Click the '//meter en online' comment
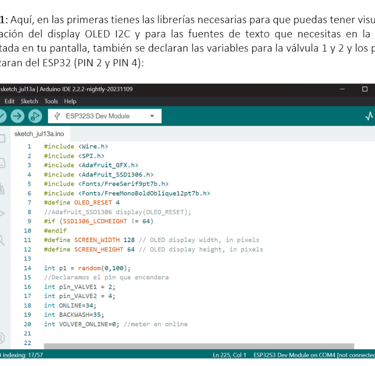375x366 pixels. point(155,324)
